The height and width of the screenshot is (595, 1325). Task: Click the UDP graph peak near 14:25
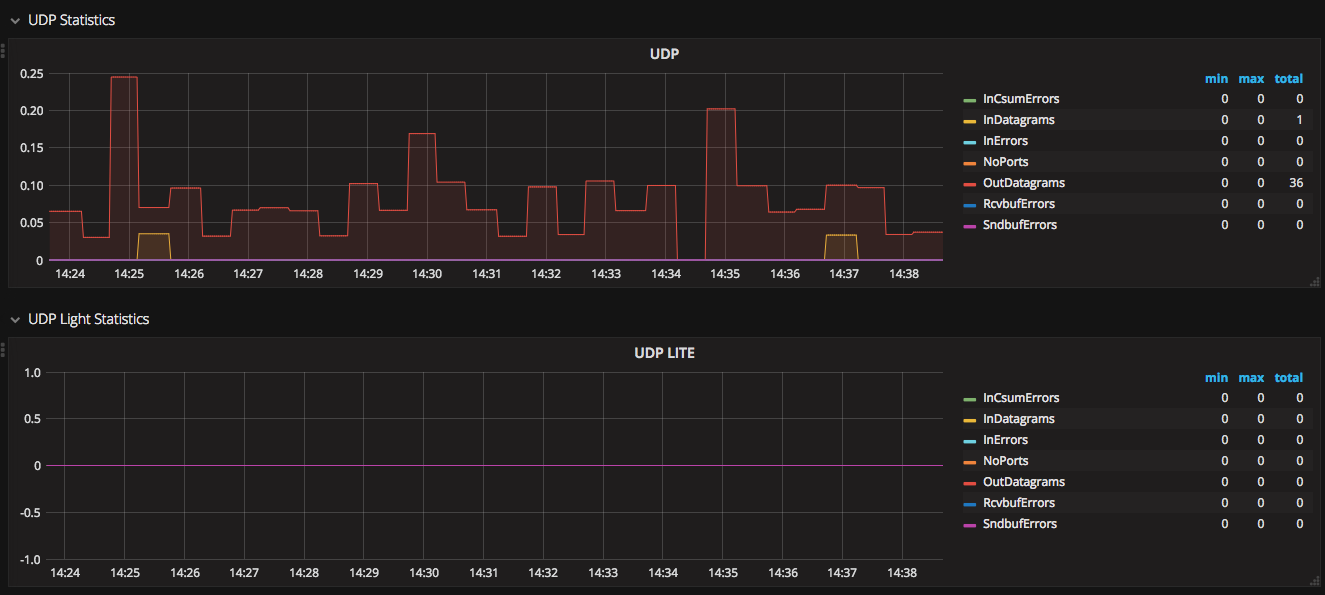[x=124, y=77]
